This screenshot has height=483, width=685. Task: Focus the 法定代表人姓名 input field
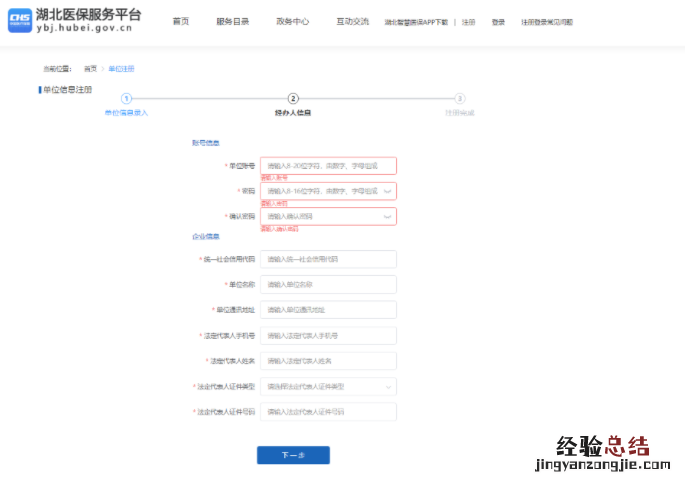coord(328,361)
